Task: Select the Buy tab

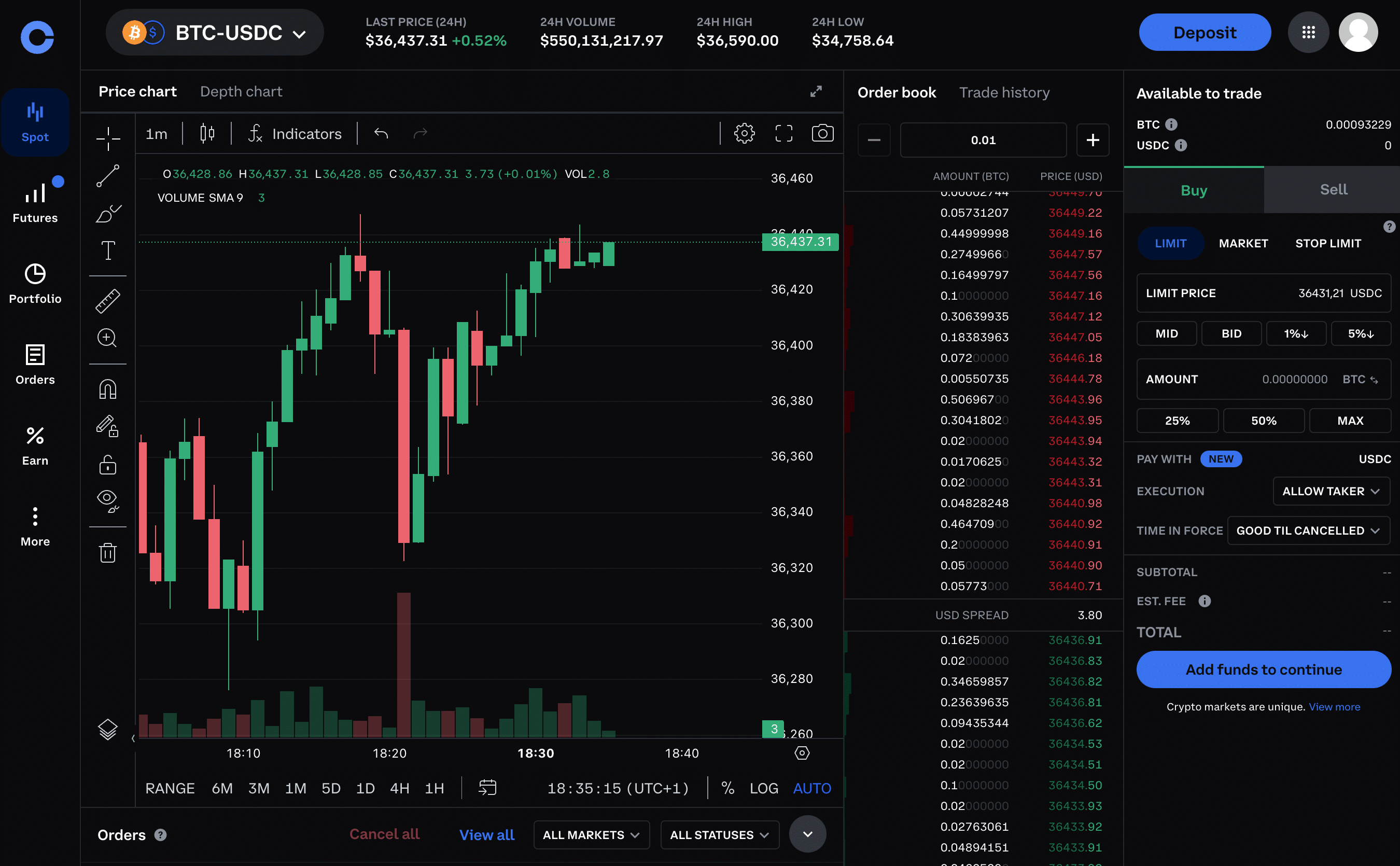Action: coord(1194,190)
